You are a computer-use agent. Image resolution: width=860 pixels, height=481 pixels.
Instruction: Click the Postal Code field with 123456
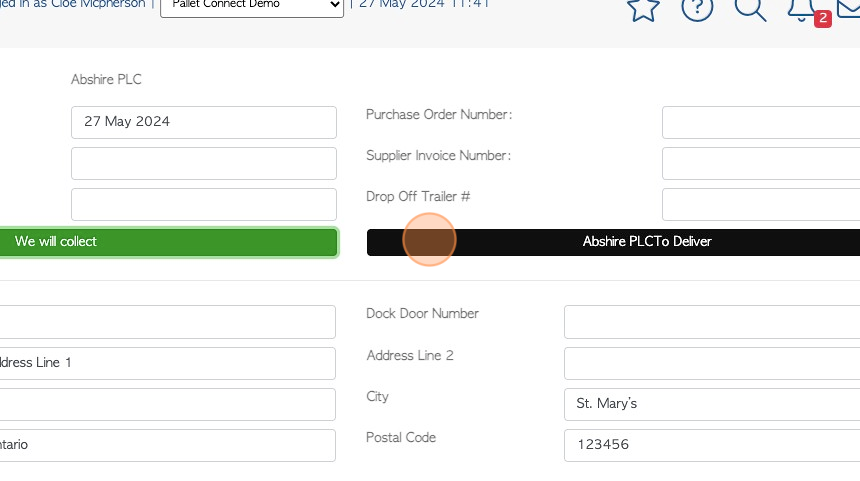[x=711, y=445]
